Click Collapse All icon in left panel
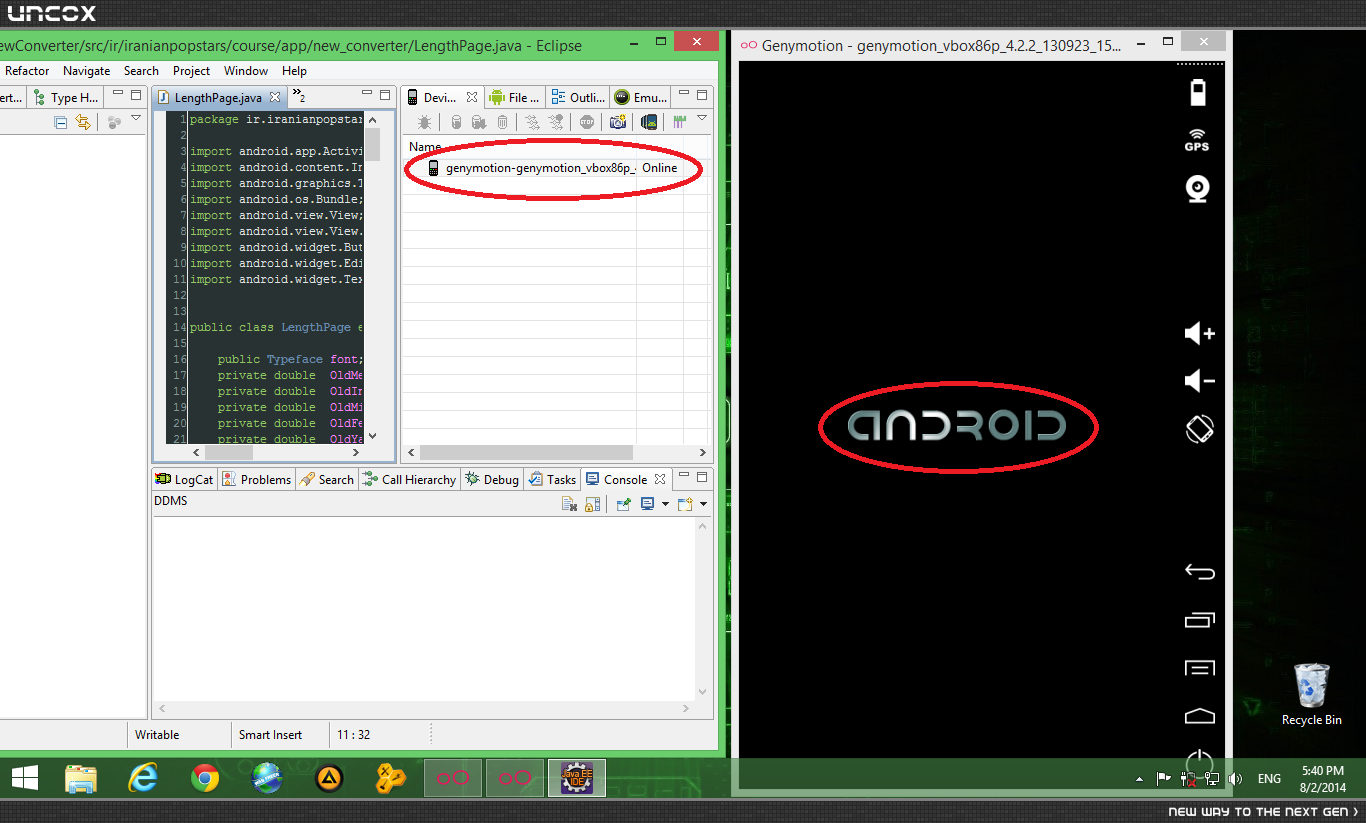 (x=61, y=122)
